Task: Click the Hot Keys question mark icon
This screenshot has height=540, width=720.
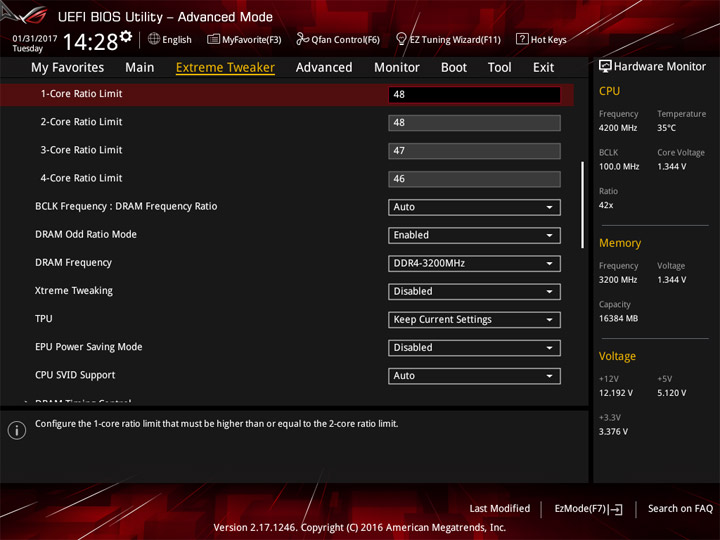Action: [x=522, y=39]
